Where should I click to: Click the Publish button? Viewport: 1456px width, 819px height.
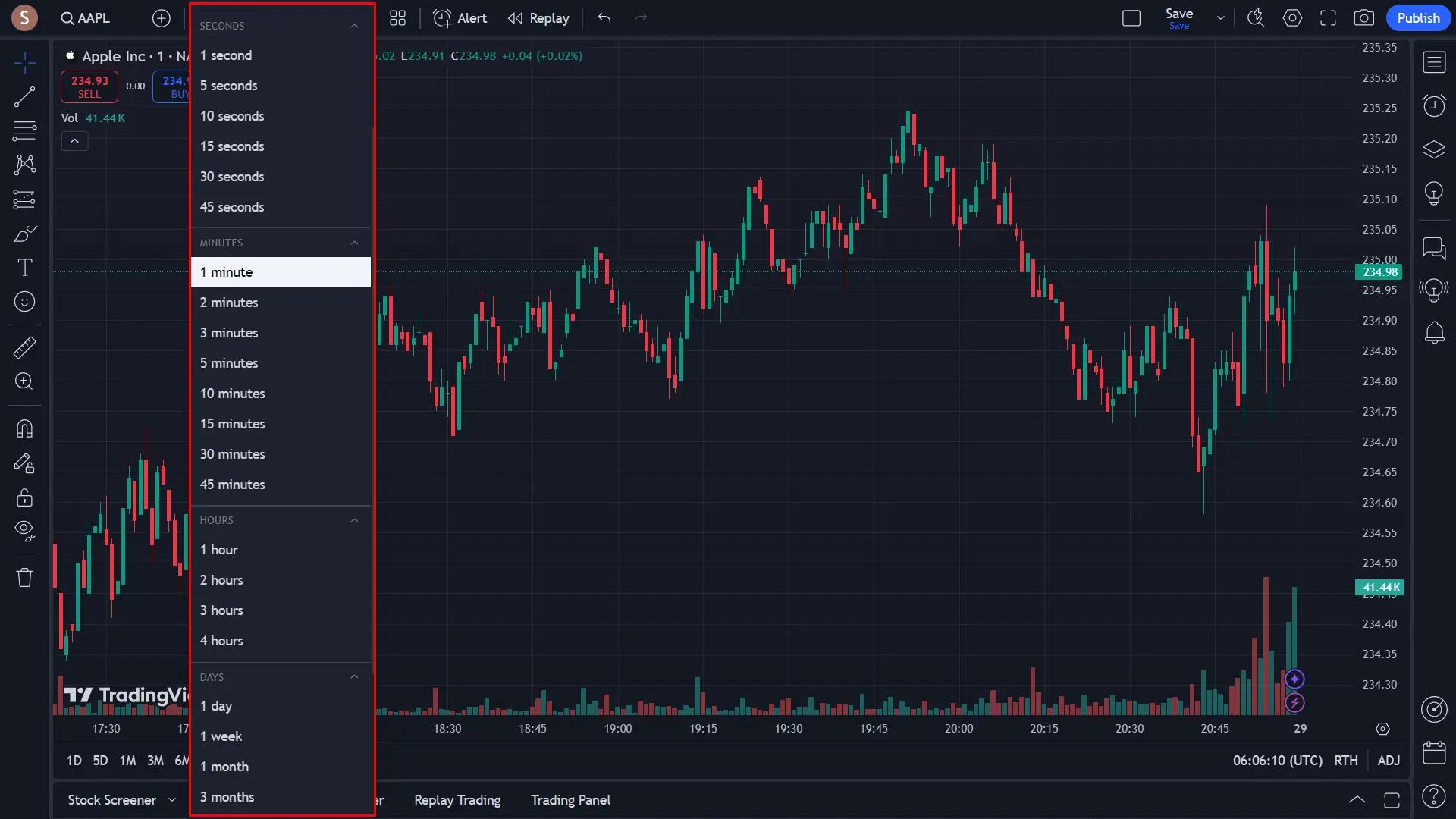[1418, 18]
